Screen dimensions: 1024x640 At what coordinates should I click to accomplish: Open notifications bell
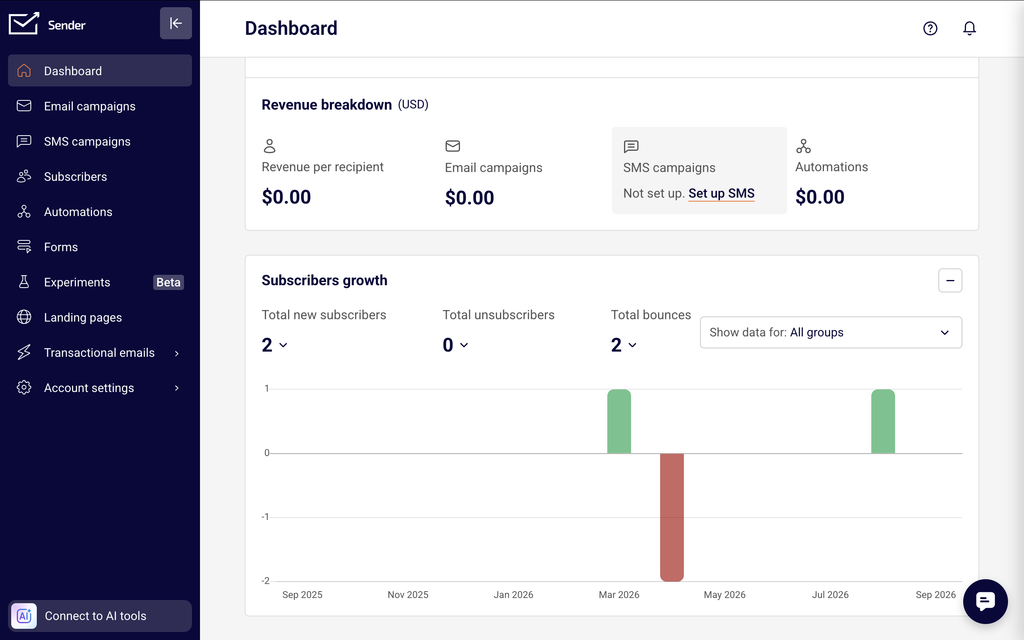pos(969,28)
